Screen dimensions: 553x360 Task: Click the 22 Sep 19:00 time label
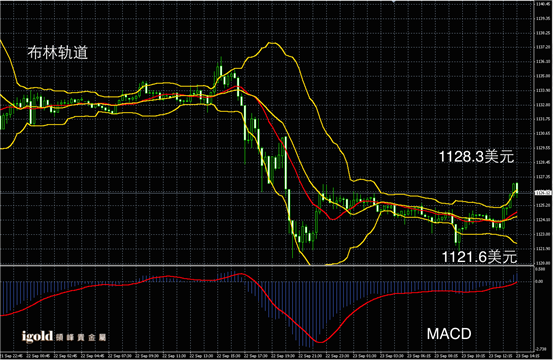click(x=283, y=356)
